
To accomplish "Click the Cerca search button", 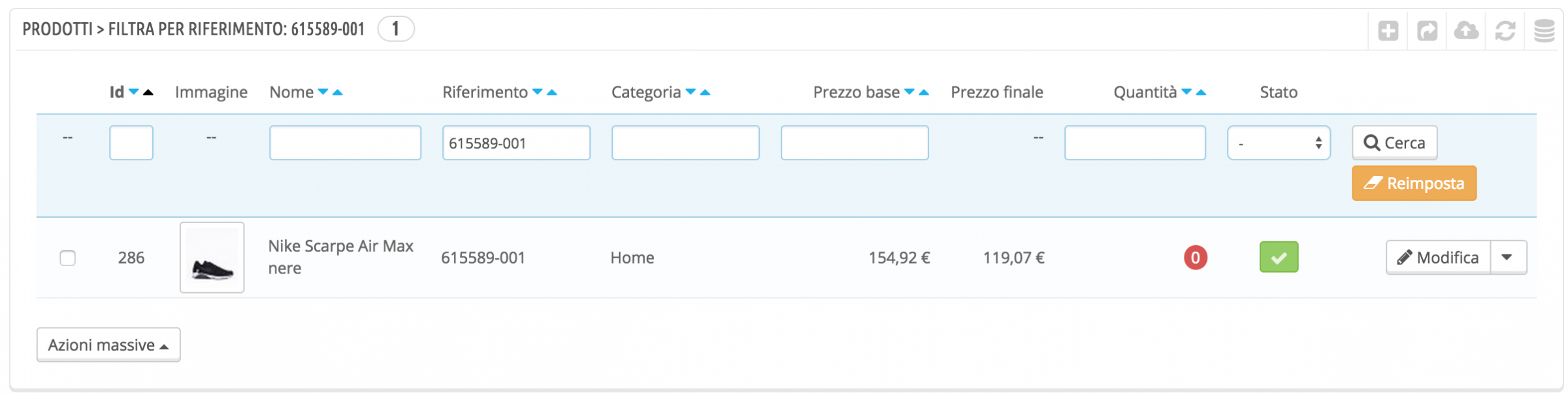I will [1394, 143].
